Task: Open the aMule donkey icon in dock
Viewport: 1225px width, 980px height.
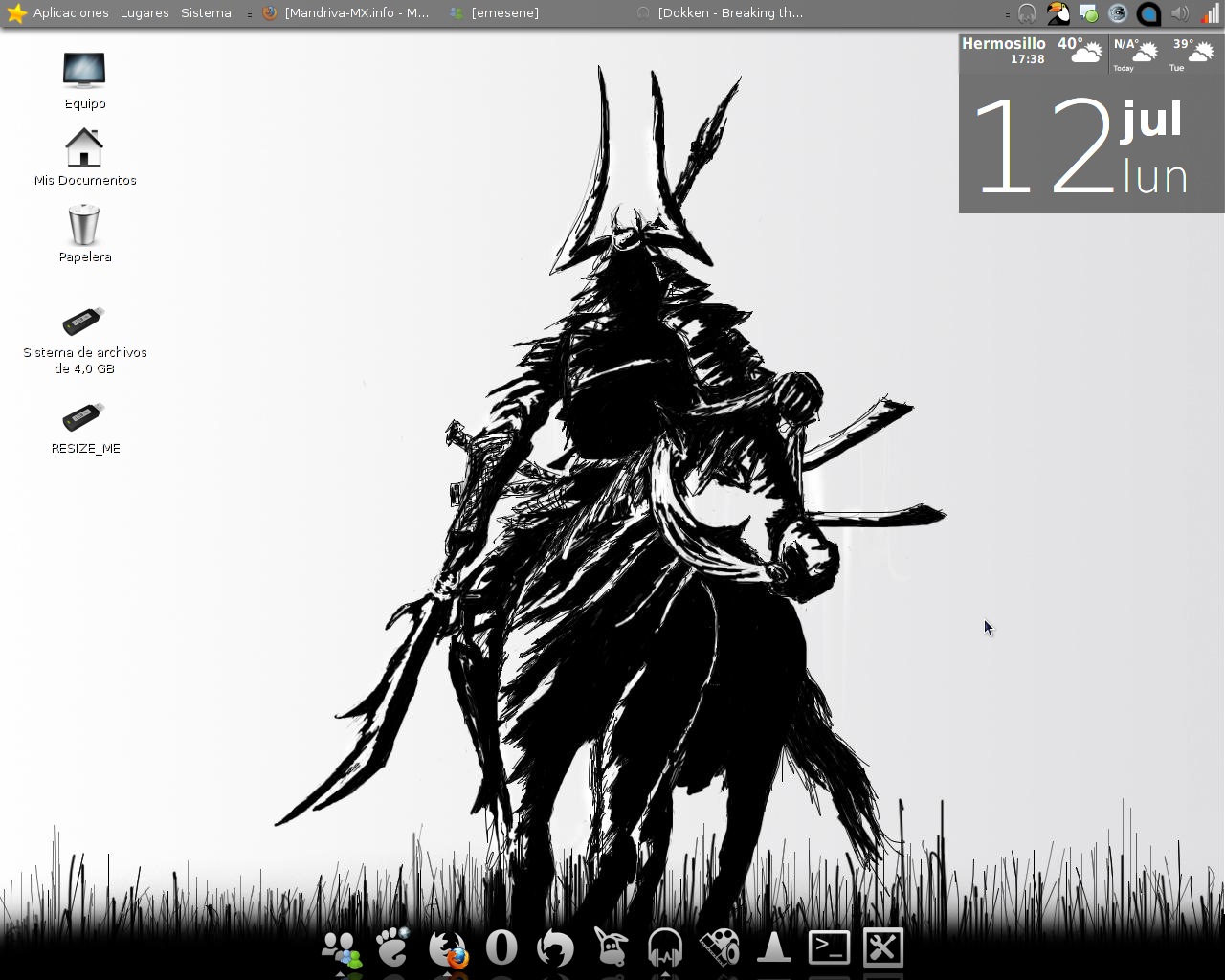Action: click(x=611, y=947)
